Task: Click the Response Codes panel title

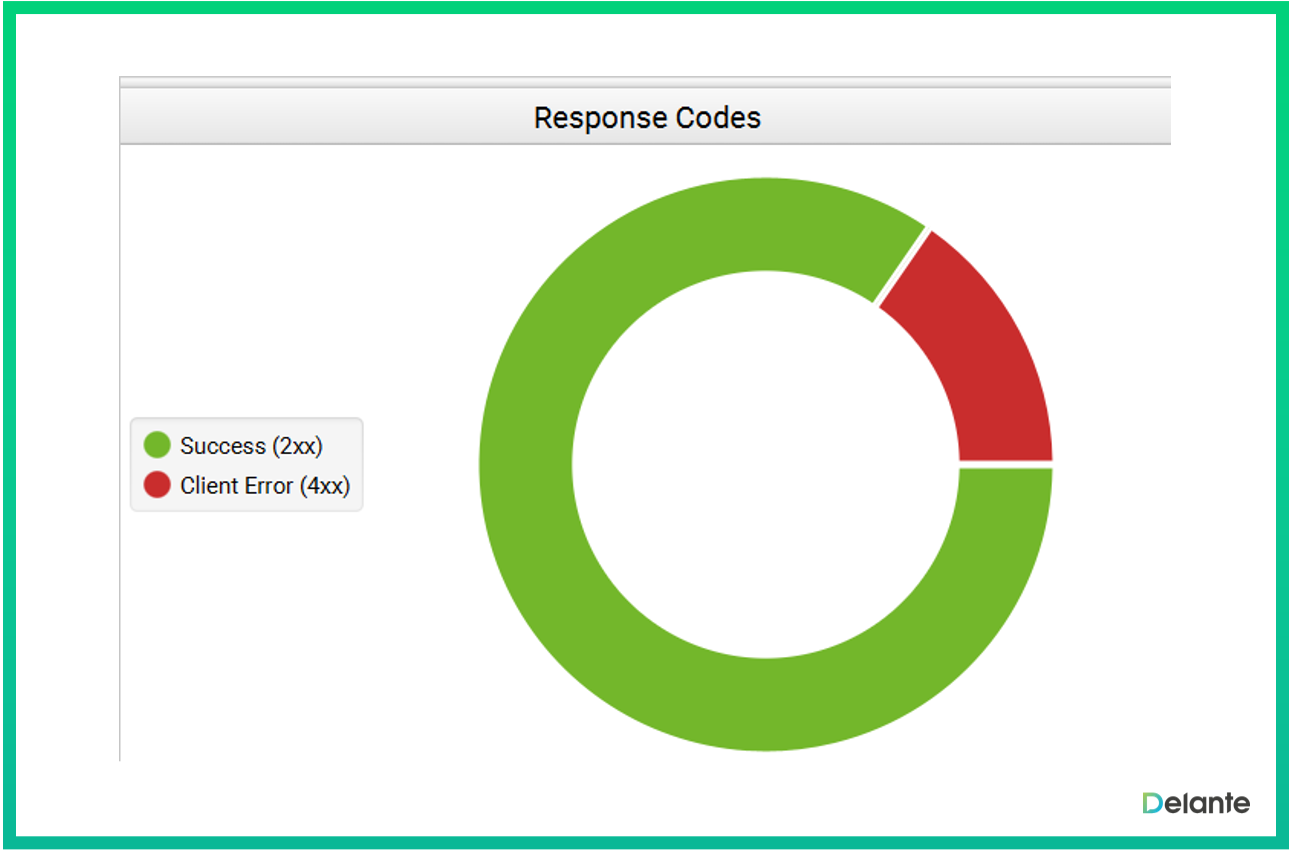Action: pos(647,118)
